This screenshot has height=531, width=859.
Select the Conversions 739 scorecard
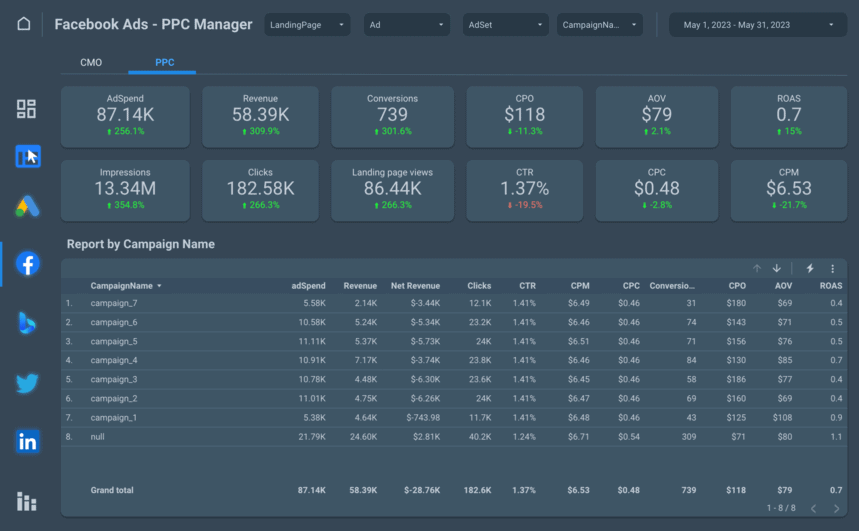(x=392, y=116)
